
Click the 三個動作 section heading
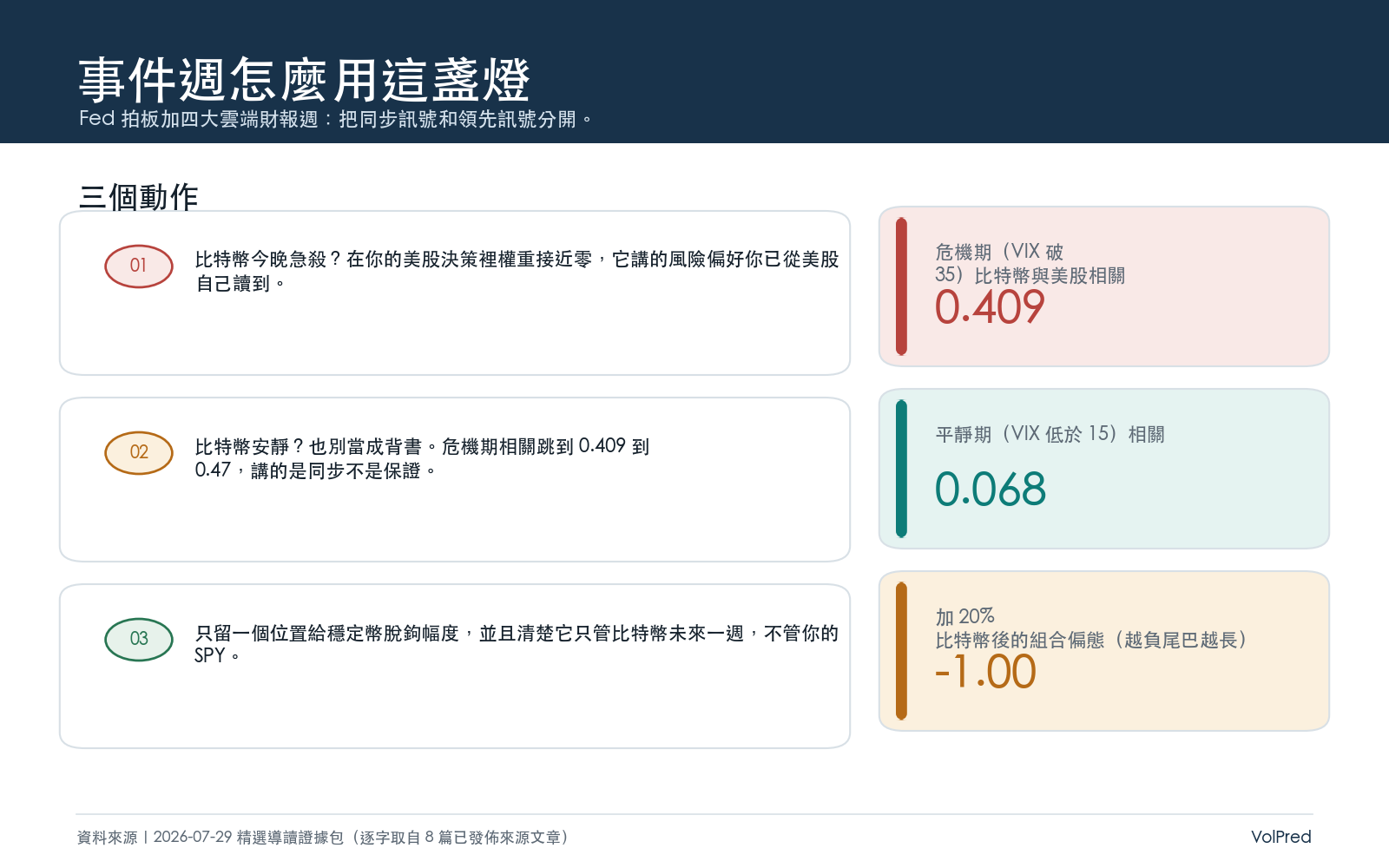[x=138, y=197]
